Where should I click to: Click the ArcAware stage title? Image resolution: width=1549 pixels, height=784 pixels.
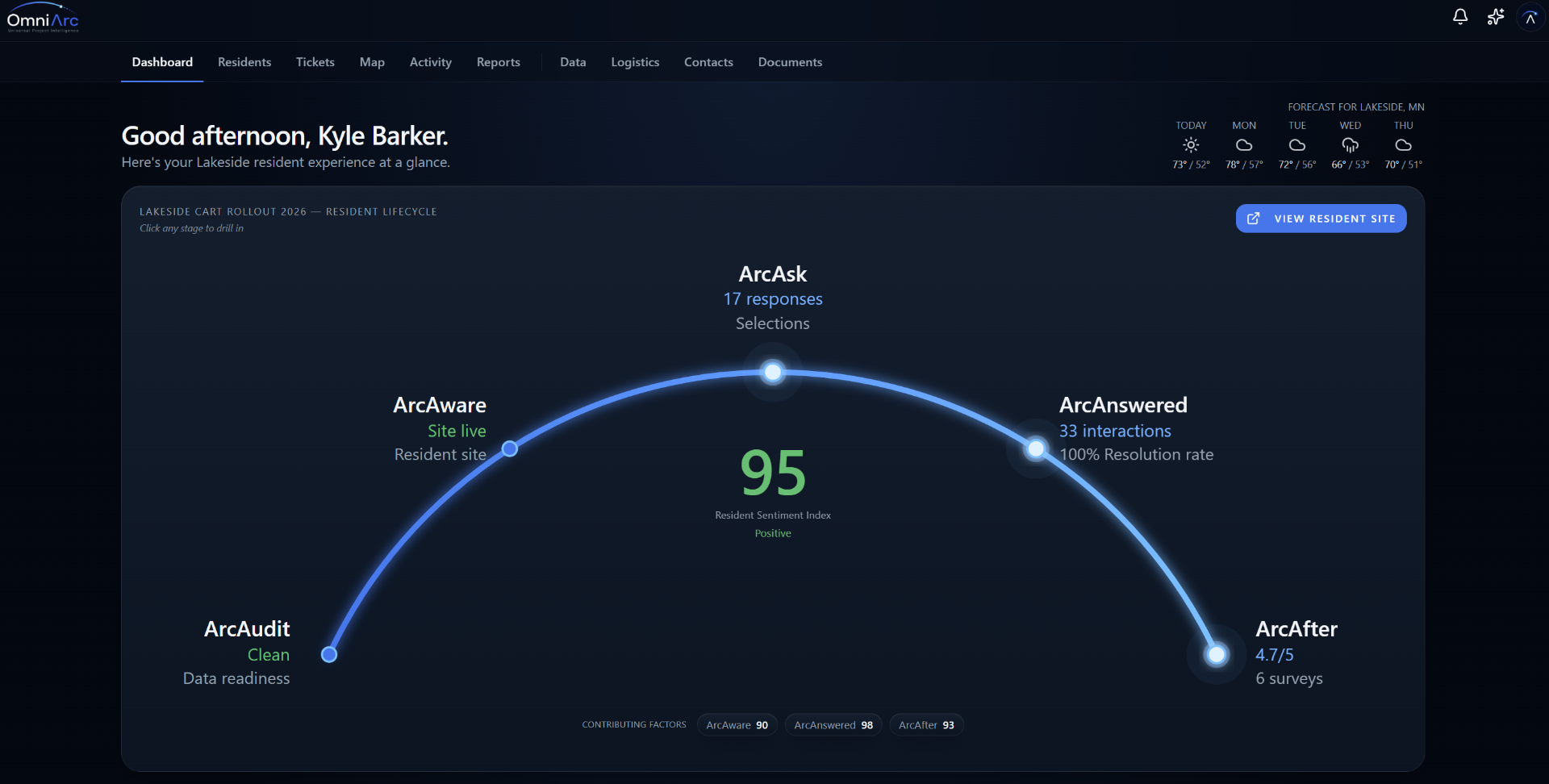(x=440, y=405)
